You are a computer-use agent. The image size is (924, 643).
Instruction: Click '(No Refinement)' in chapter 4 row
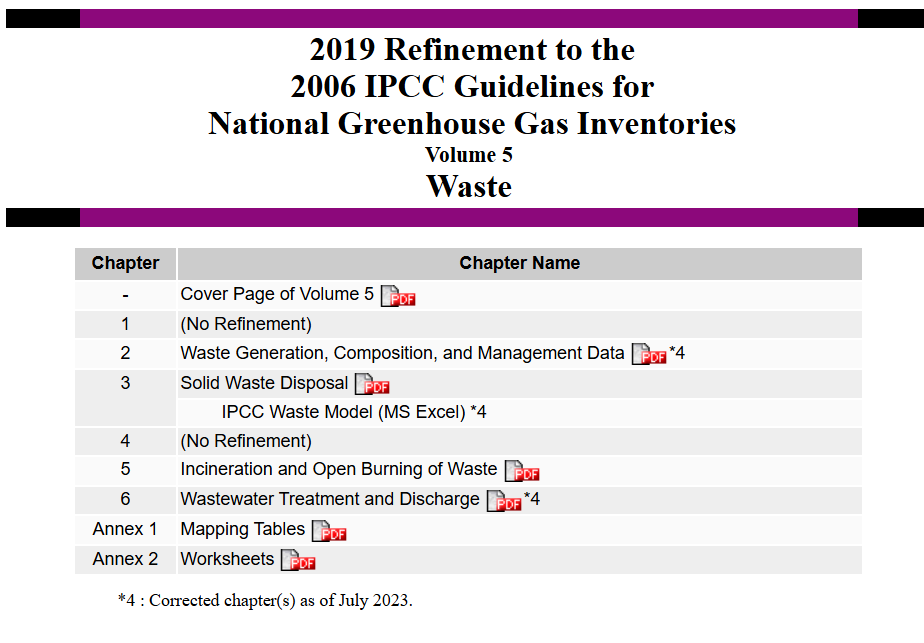coord(246,441)
